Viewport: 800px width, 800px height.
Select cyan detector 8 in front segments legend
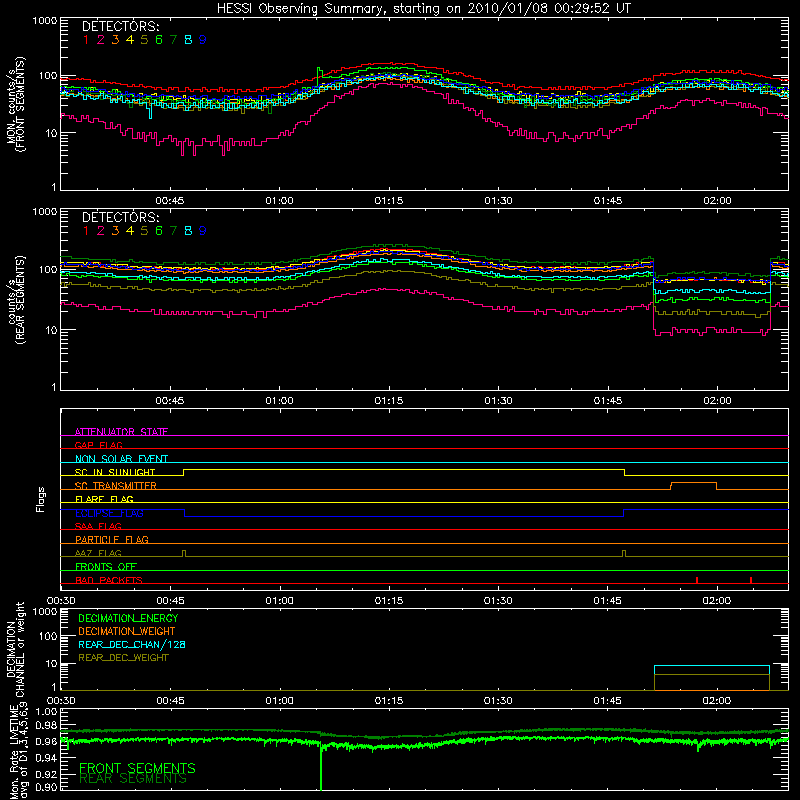(x=188, y=40)
